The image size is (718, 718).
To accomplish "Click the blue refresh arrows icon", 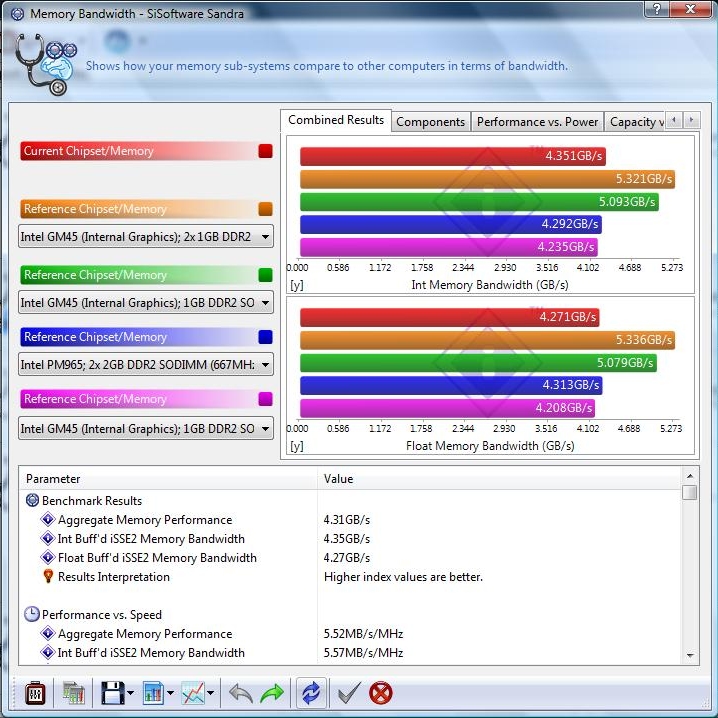I will [311, 693].
